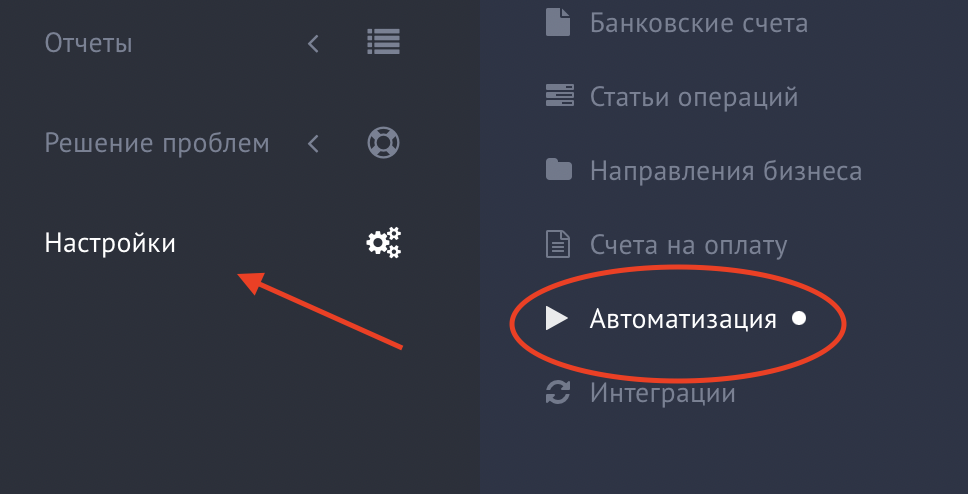Open the Отчеты menu label
The width and height of the screenshot is (968, 494).
(x=88, y=43)
